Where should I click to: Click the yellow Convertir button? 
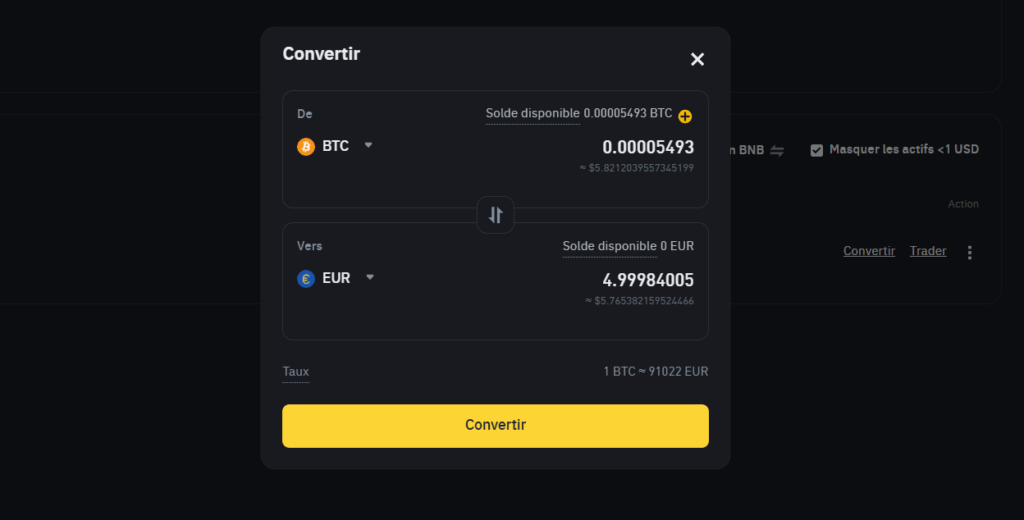495,426
